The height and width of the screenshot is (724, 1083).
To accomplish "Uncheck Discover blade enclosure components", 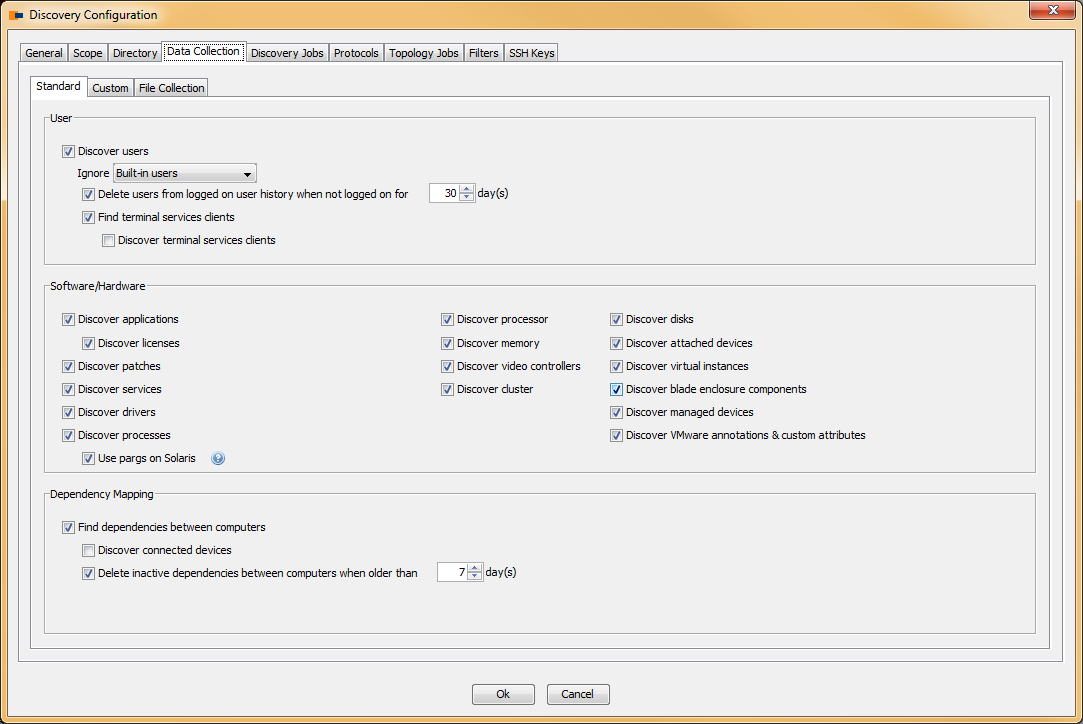I will (617, 390).
